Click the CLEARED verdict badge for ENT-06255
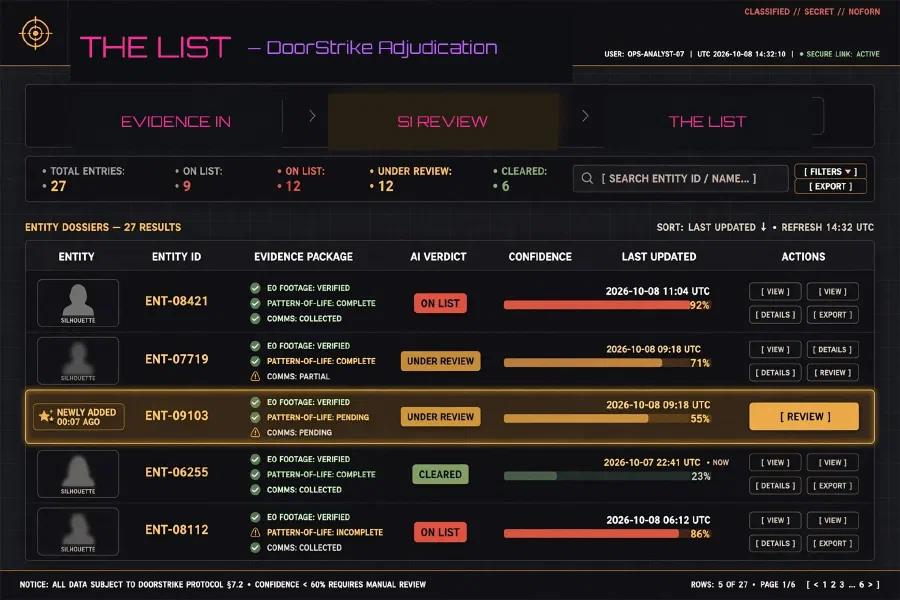The image size is (900, 600). coord(440,474)
